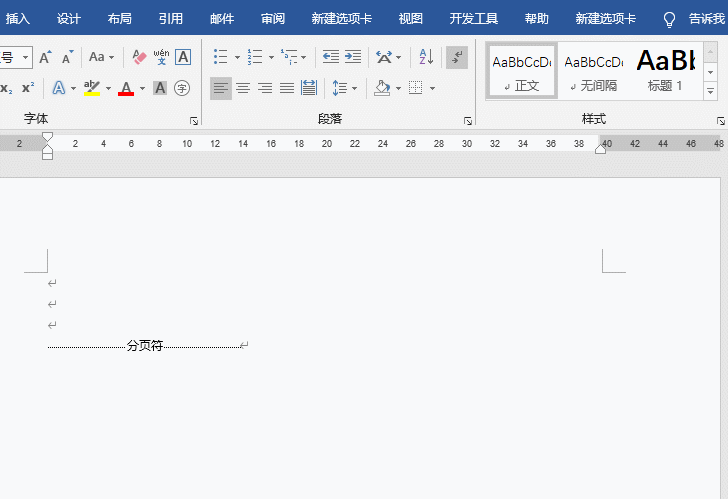The width and height of the screenshot is (728, 499).
Task: Apply Text Effects (outlined A)
Action: 59,88
